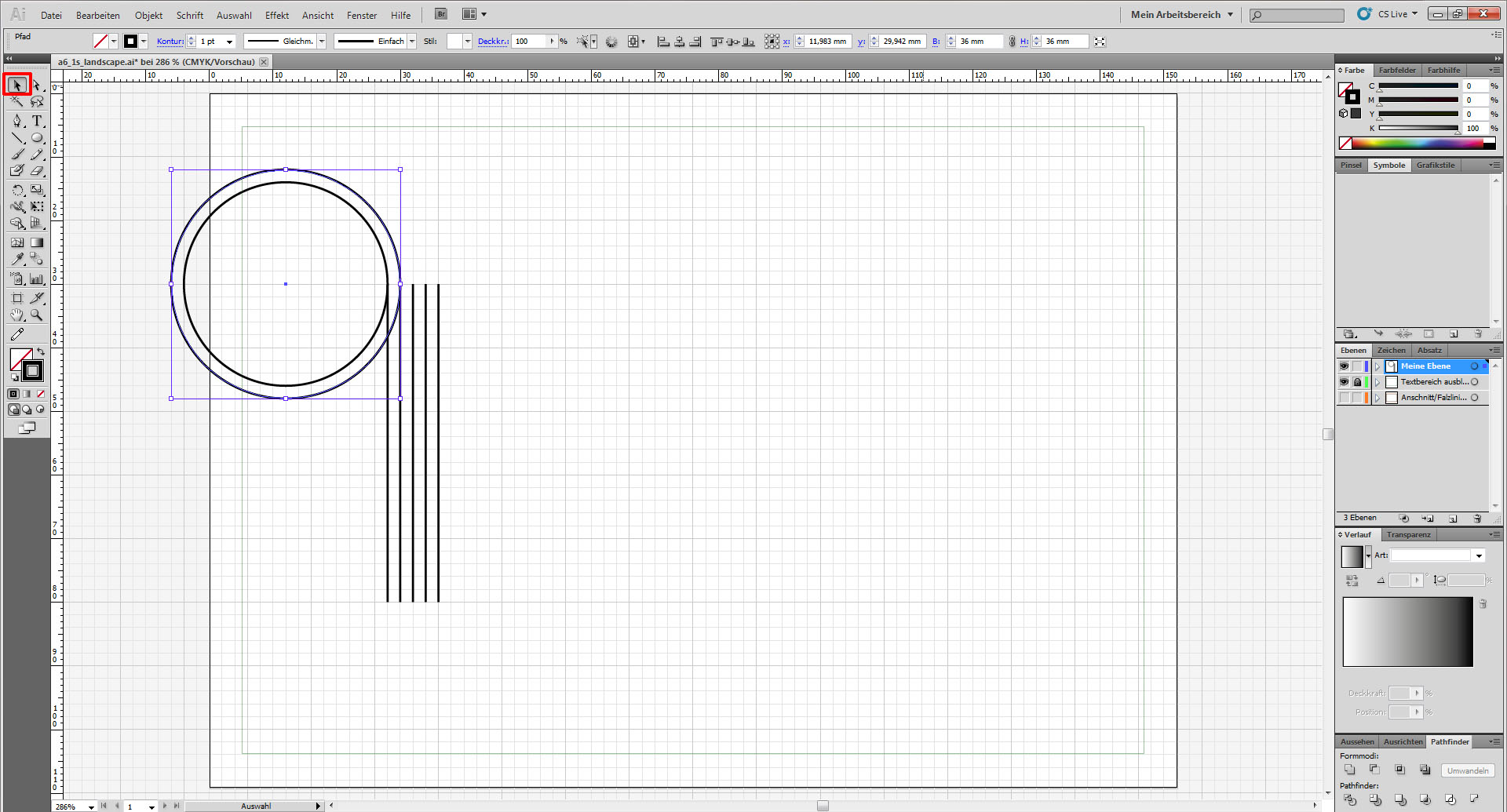Screen dimensions: 1507x812
Task: Pick the Ellipse shape tool
Action: pyautogui.click(x=37, y=138)
